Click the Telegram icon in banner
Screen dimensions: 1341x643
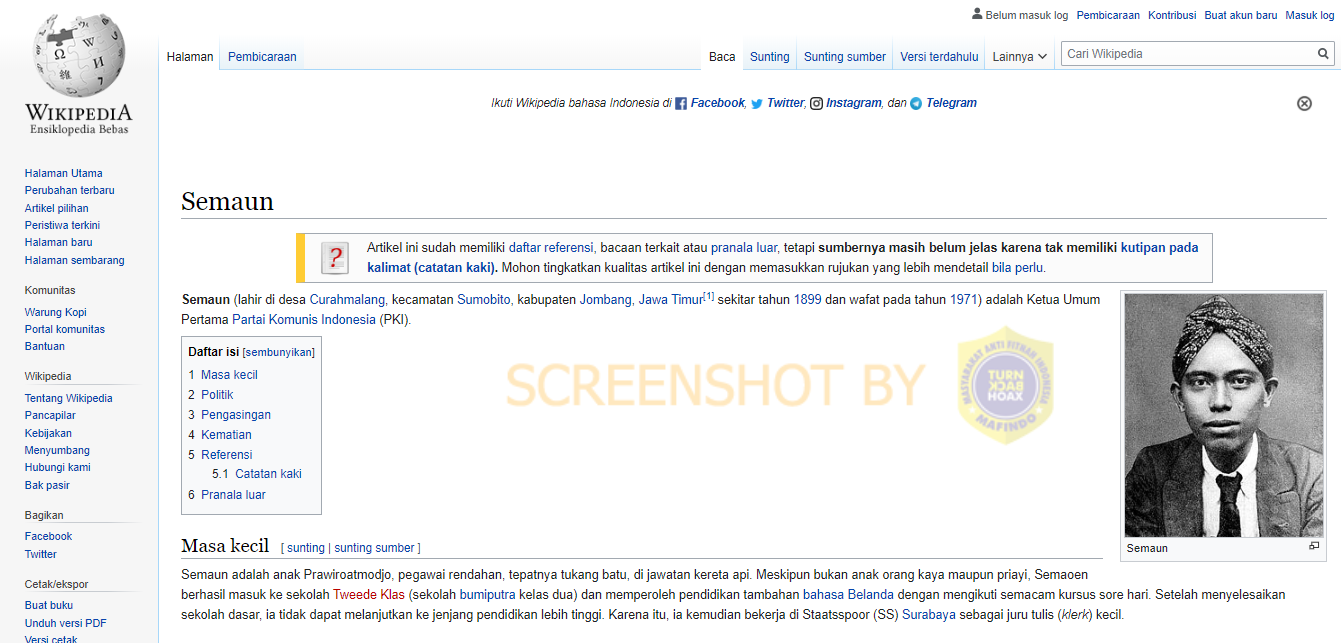915,103
